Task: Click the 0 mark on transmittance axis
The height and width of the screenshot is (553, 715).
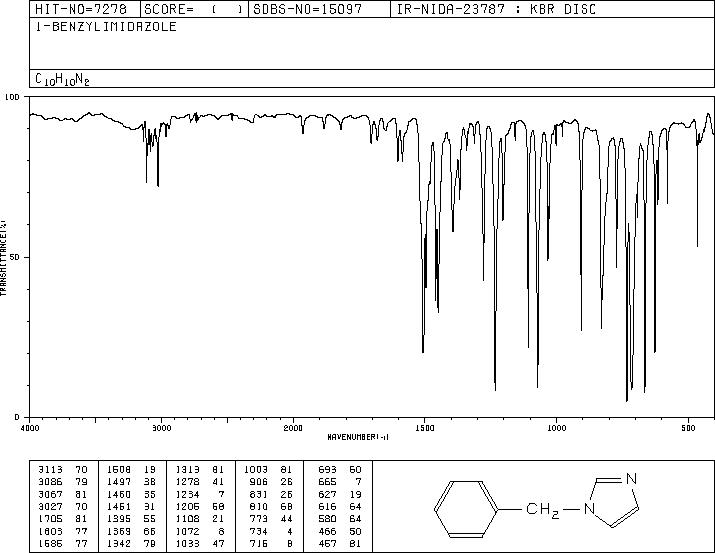Action: click(17, 417)
